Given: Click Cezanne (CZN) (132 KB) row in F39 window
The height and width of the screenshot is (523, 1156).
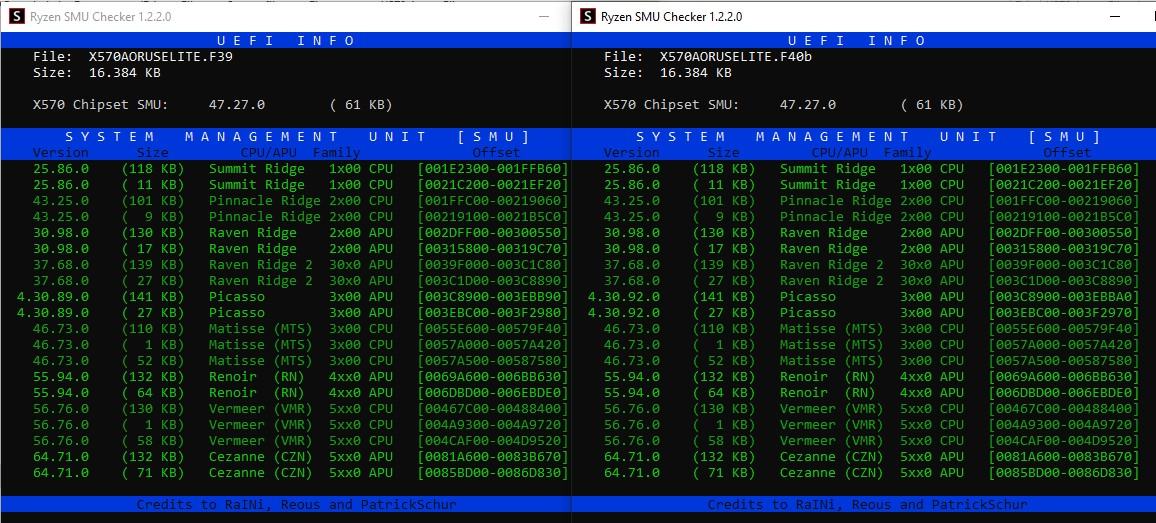Looking at the screenshot, I should [301, 457].
